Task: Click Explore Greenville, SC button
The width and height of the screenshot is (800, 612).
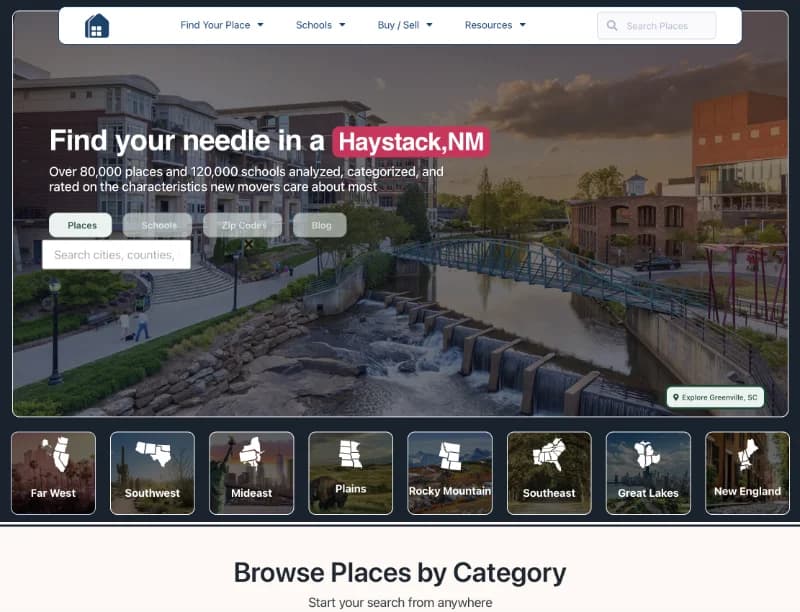Action: pos(715,397)
